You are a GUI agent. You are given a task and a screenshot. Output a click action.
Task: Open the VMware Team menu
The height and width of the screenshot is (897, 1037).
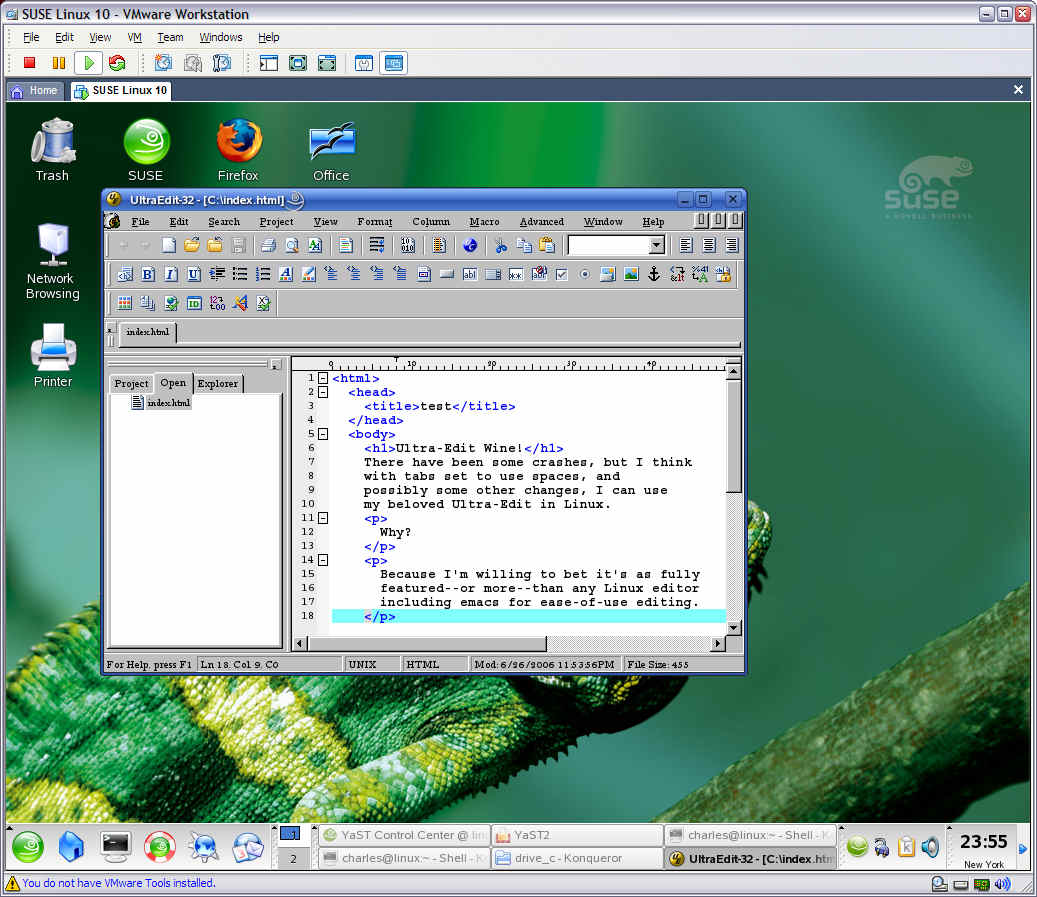tap(170, 37)
